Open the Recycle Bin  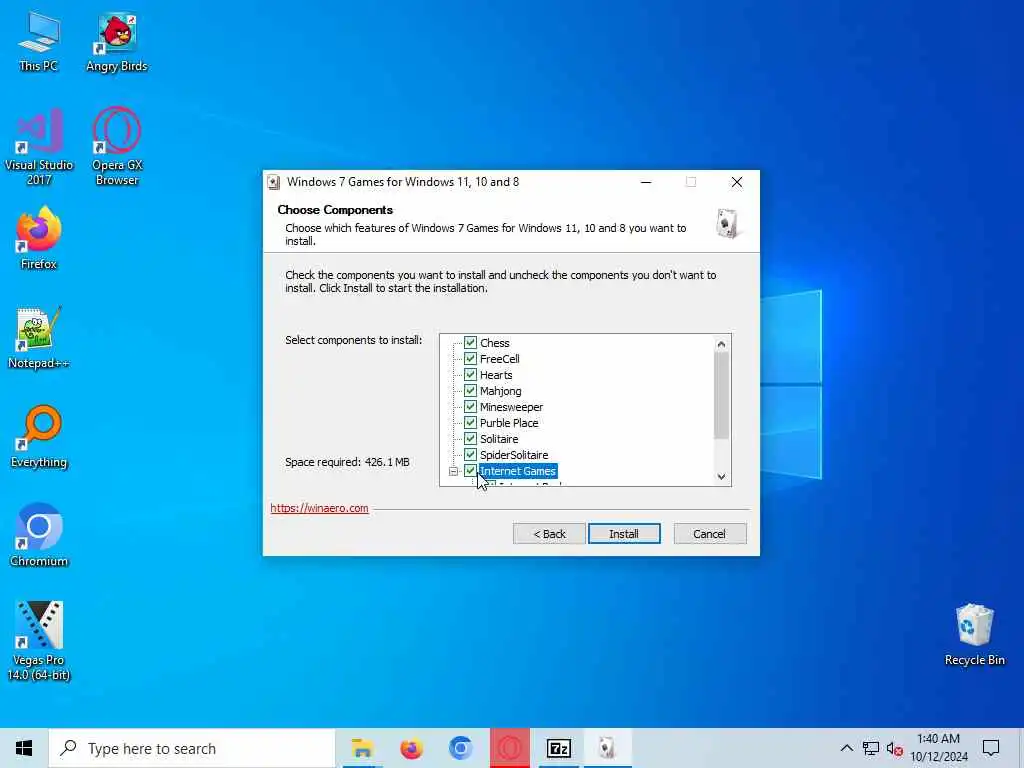pyautogui.click(x=974, y=635)
